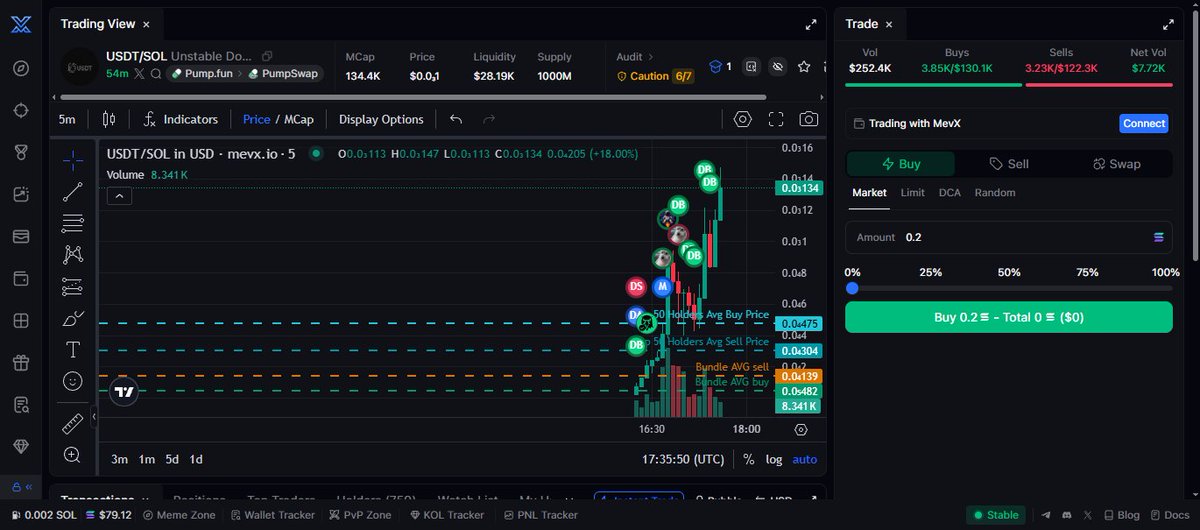
Task: Search token with magnifier icon
Action: pos(156,74)
